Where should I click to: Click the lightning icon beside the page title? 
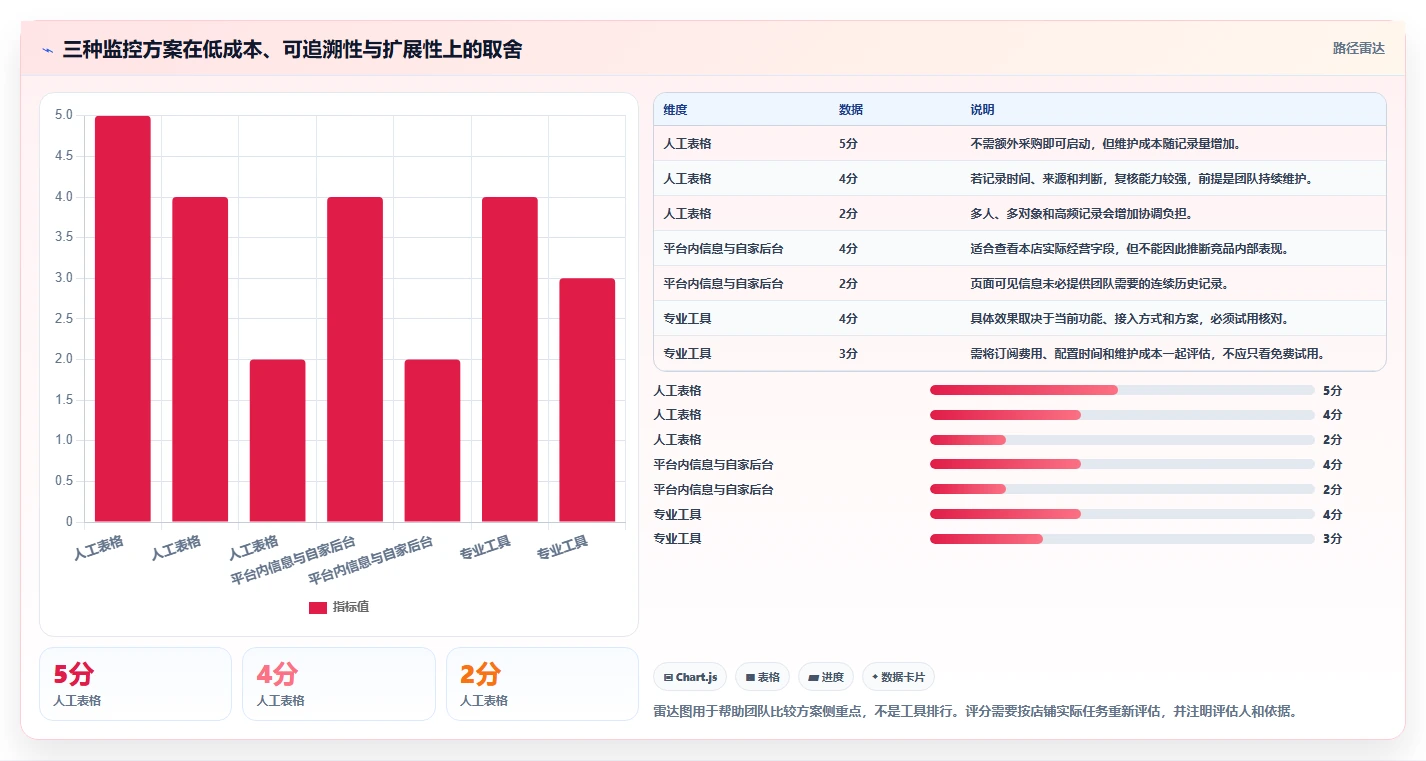(47, 50)
